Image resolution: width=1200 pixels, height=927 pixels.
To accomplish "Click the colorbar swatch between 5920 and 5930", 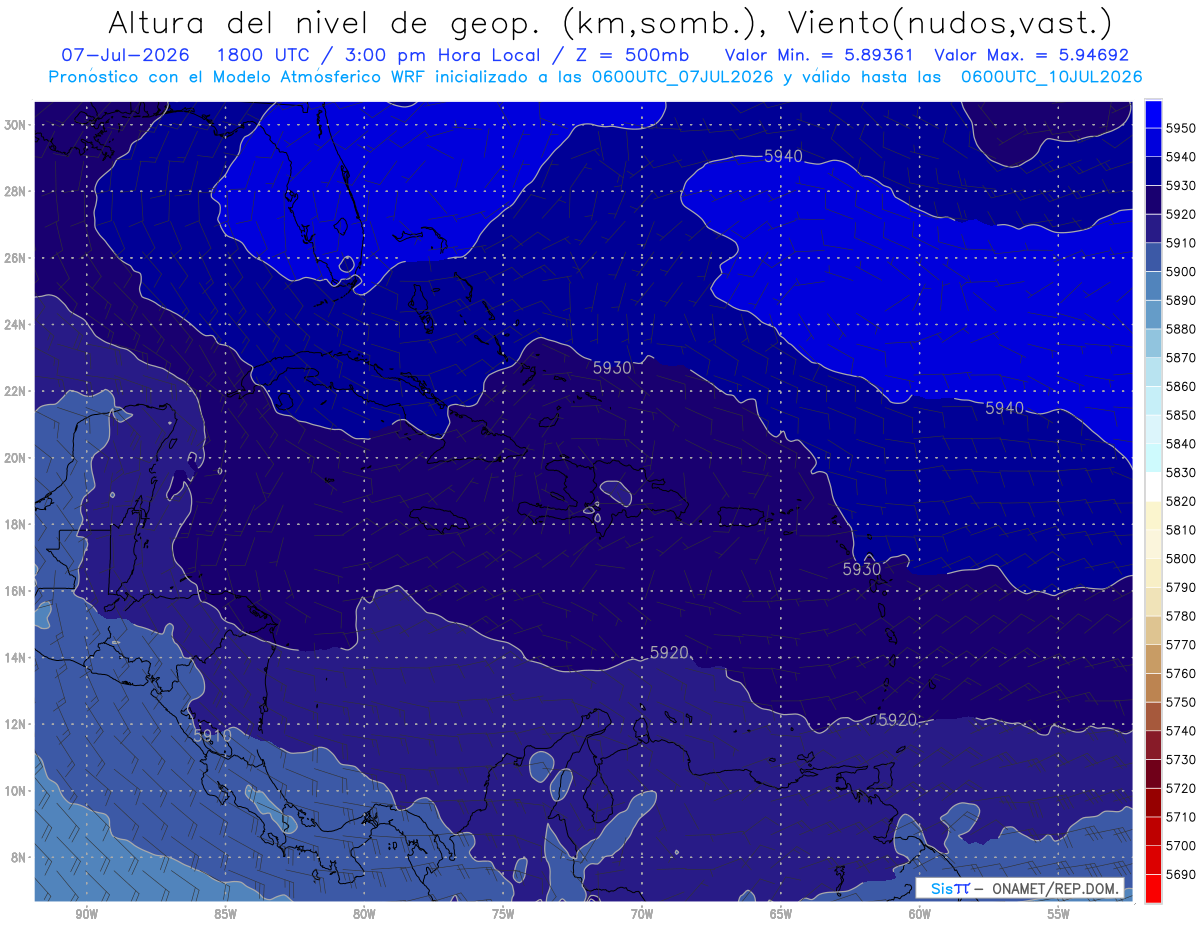I will (1153, 200).
